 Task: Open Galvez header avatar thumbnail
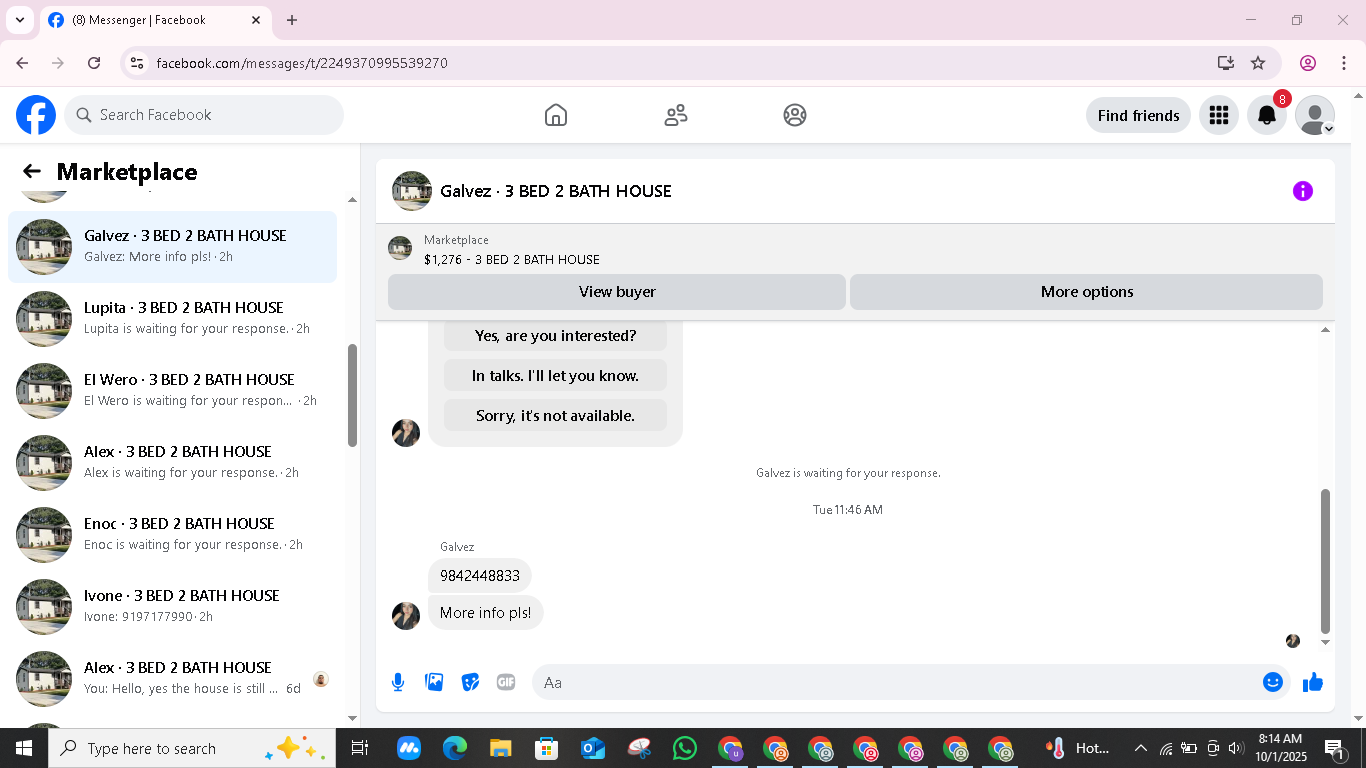[x=411, y=191]
